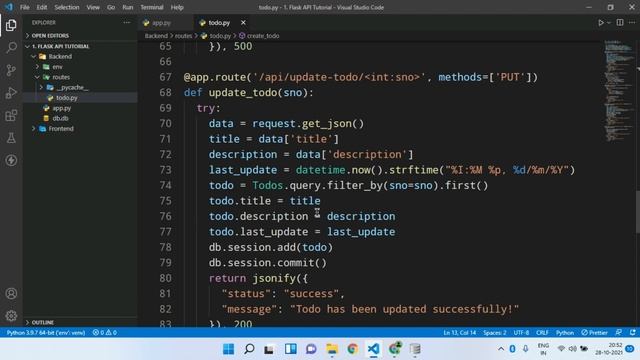Image resolution: width=640 pixels, height=360 pixels.
Task: Expand the Open Editors section
Action: [x=80, y=36]
